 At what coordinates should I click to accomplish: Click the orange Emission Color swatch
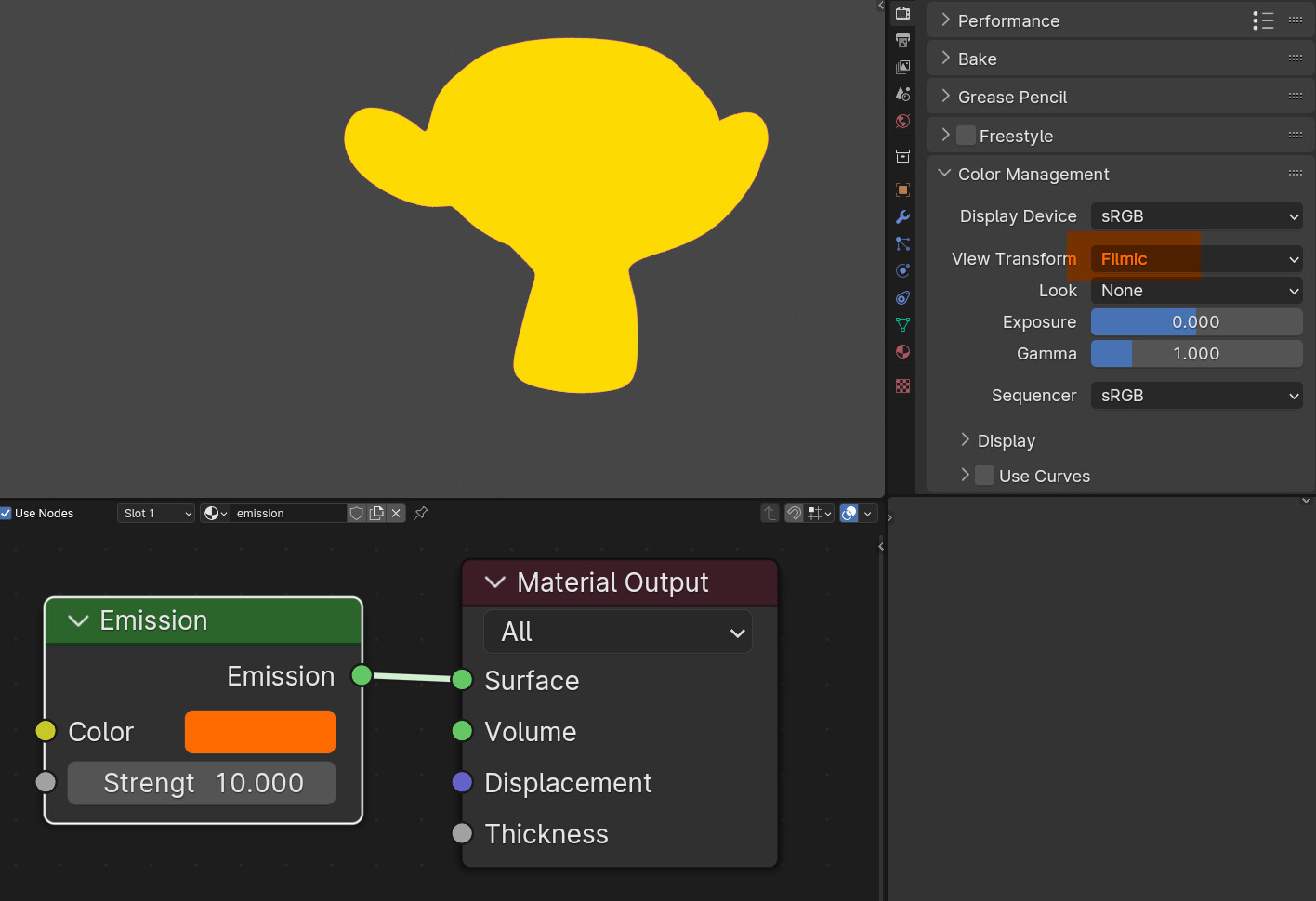(260, 732)
